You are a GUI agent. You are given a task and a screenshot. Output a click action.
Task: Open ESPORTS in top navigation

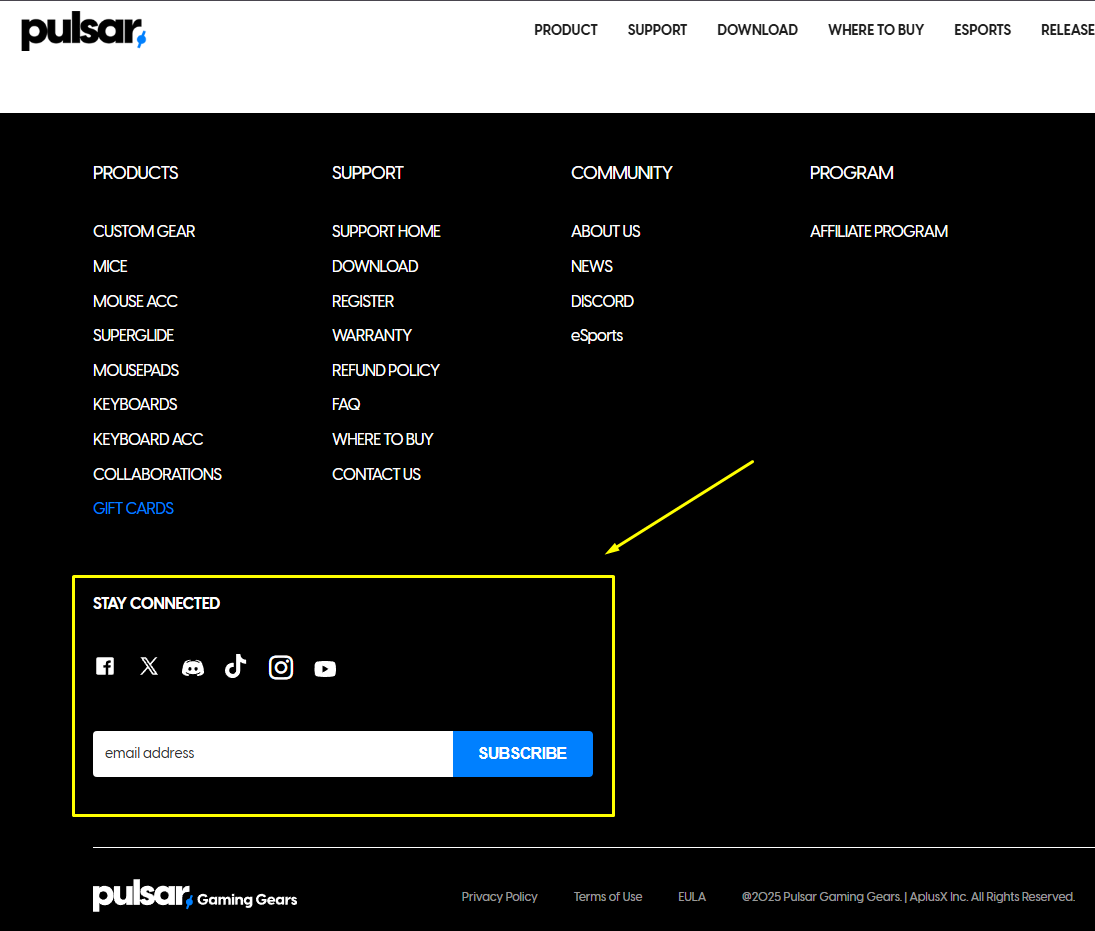982,30
